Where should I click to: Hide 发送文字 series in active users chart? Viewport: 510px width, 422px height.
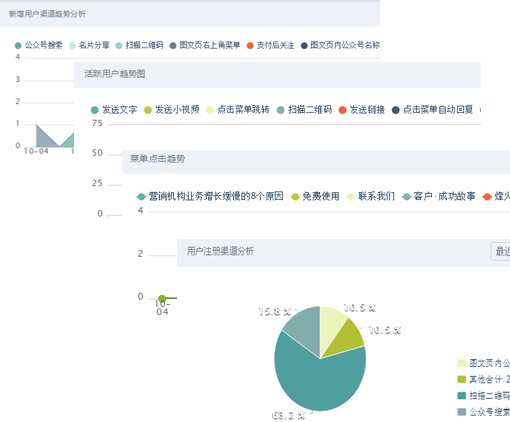(114, 110)
